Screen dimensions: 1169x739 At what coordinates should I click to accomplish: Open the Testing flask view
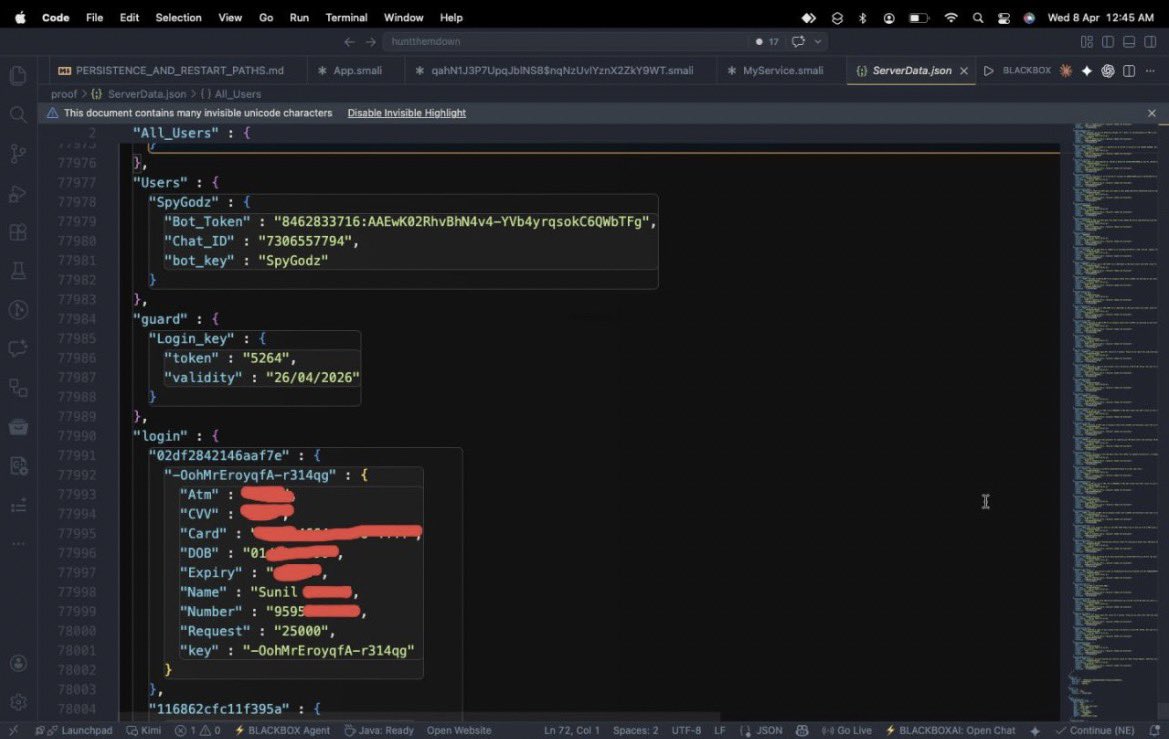click(18, 271)
